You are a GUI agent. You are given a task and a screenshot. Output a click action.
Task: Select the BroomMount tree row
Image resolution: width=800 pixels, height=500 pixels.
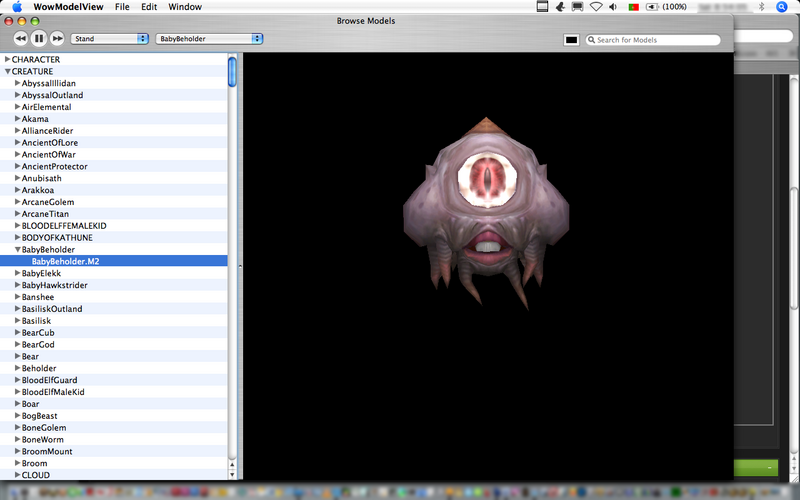tap(114, 451)
